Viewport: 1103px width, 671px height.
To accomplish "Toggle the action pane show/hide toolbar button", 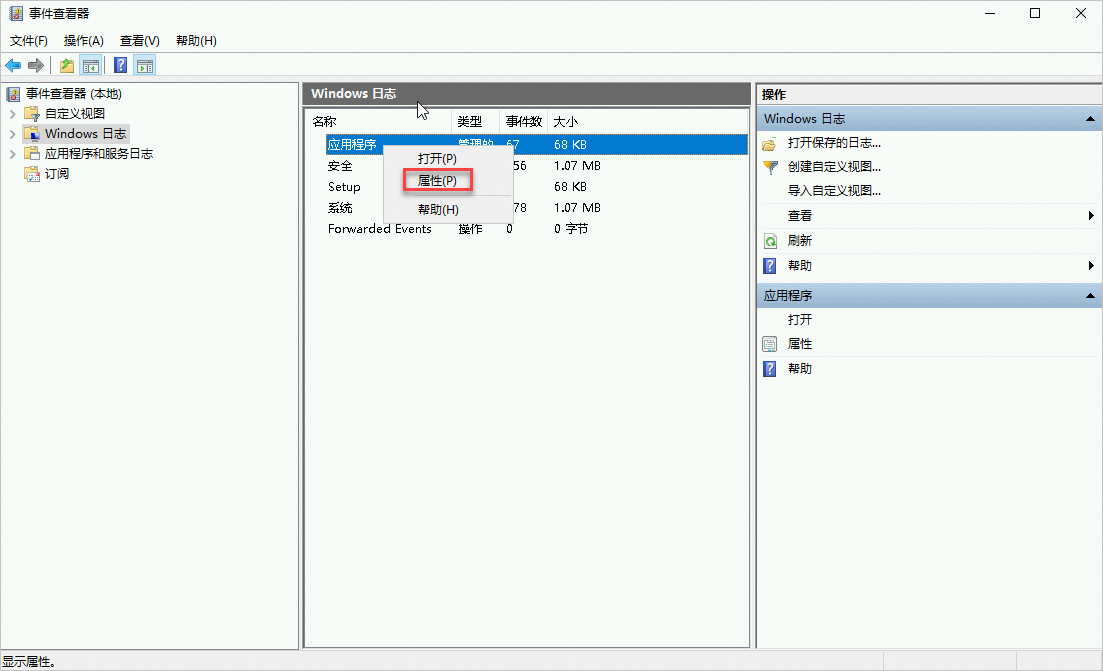I will (145, 66).
